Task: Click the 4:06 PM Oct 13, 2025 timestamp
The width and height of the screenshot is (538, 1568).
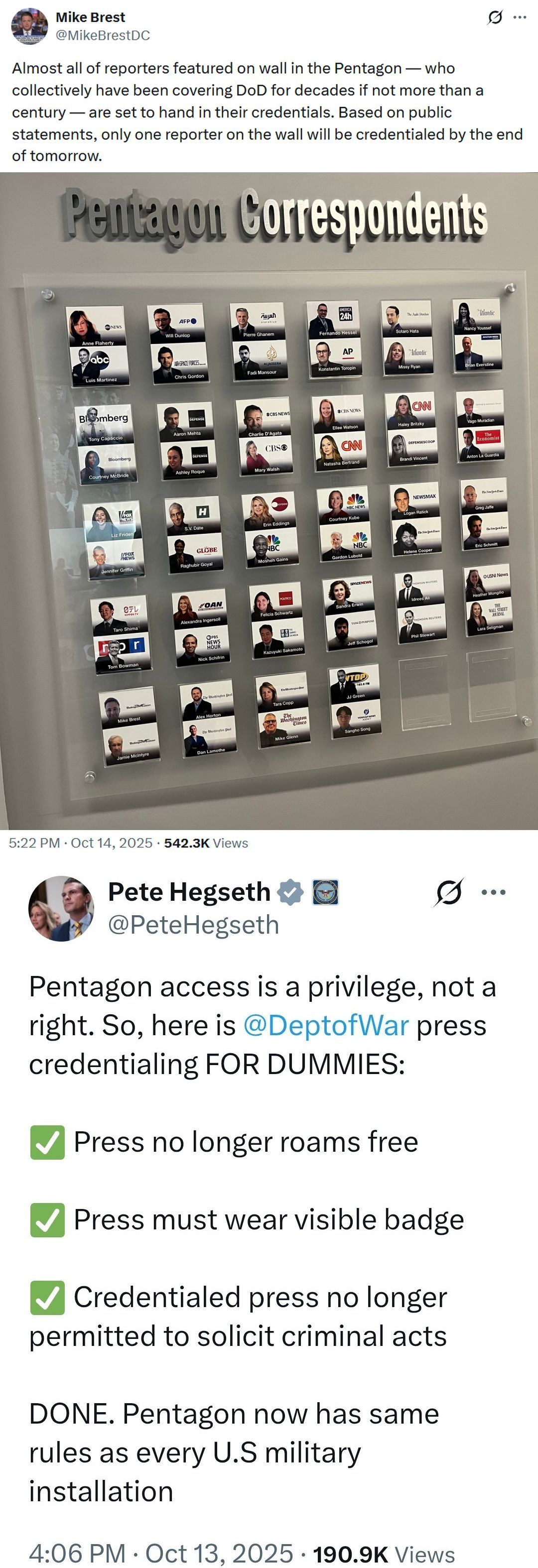Action: coord(161,1553)
